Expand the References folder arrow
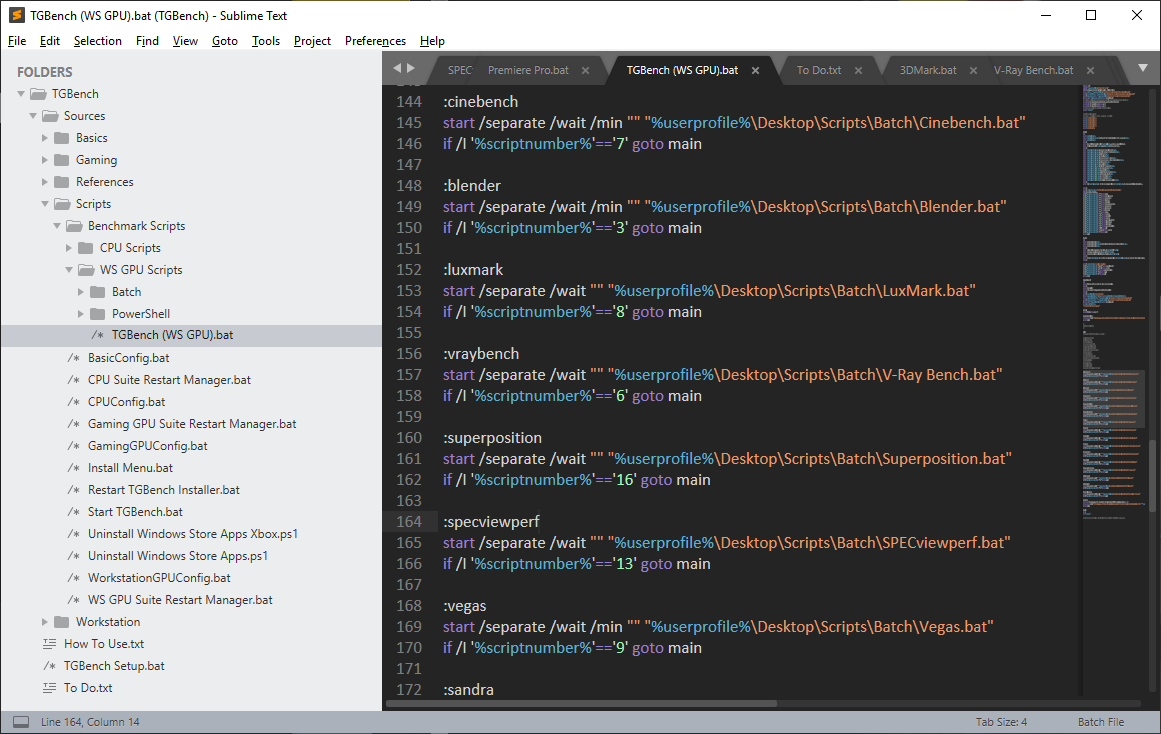The height and width of the screenshot is (734, 1161). coord(44,182)
